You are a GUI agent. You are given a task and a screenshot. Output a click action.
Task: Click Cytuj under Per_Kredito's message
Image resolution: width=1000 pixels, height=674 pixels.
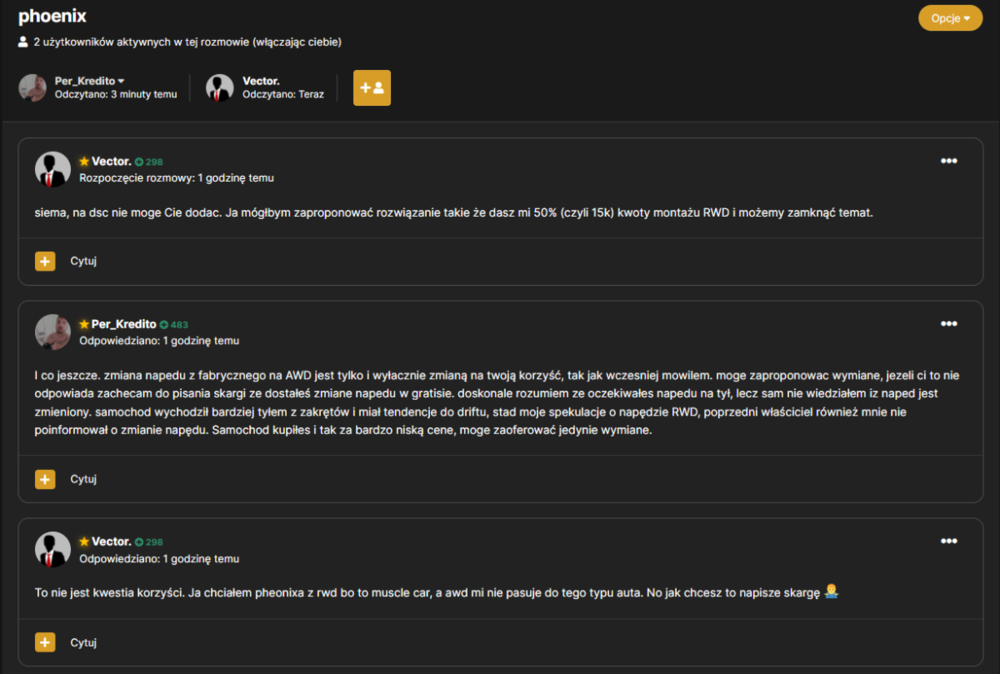tap(84, 479)
